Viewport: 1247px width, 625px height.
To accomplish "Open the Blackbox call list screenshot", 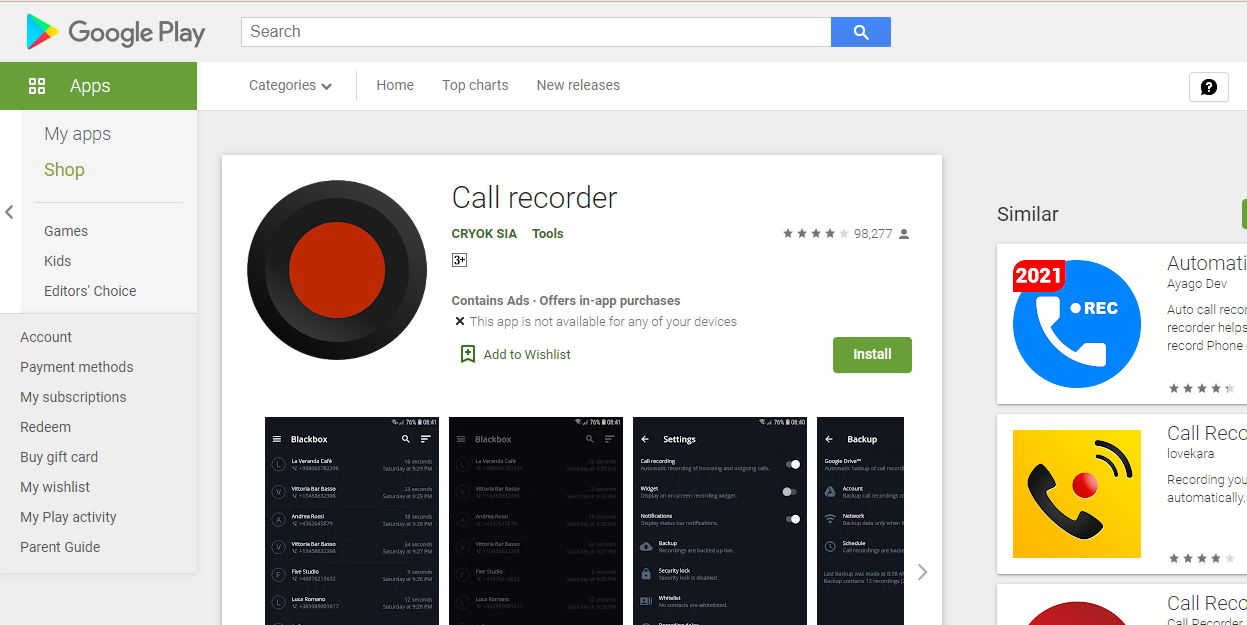I will click(352, 521).
